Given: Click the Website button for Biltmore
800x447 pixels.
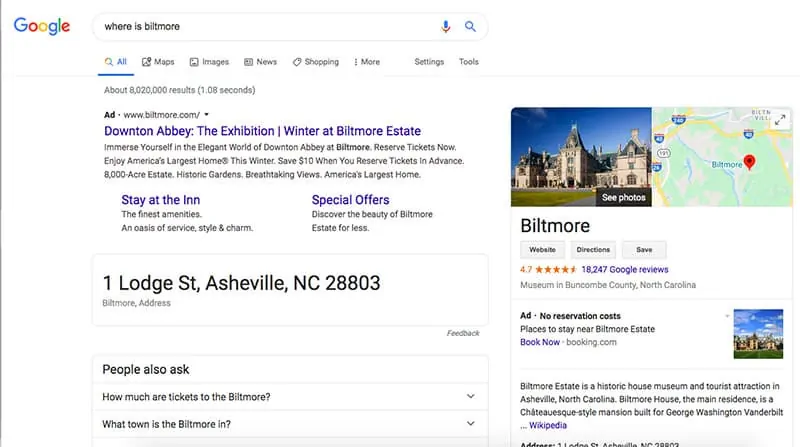Looking at the screenshot, I should pyautogui.click(x=542, y=250).
